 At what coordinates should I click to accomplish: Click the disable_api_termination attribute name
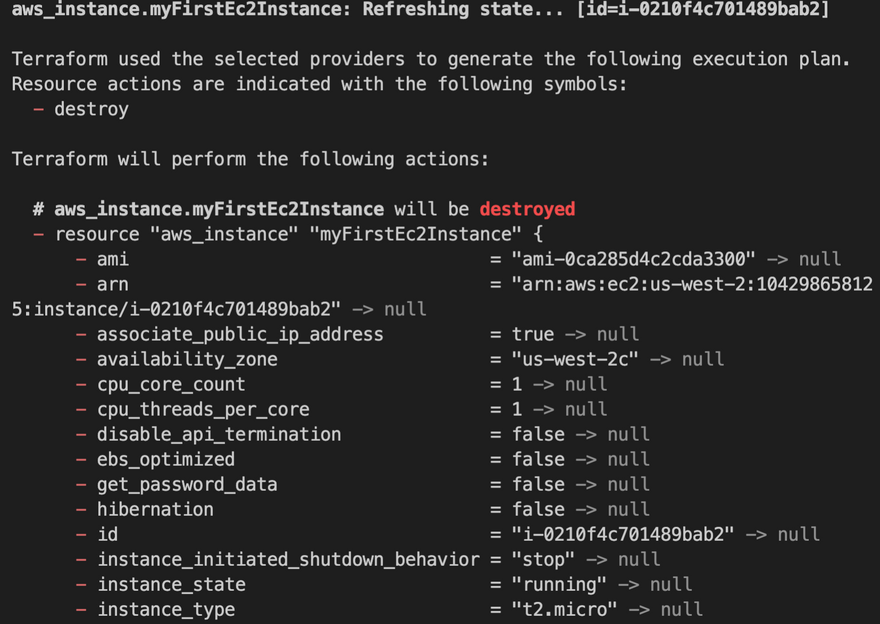point(219,434)
